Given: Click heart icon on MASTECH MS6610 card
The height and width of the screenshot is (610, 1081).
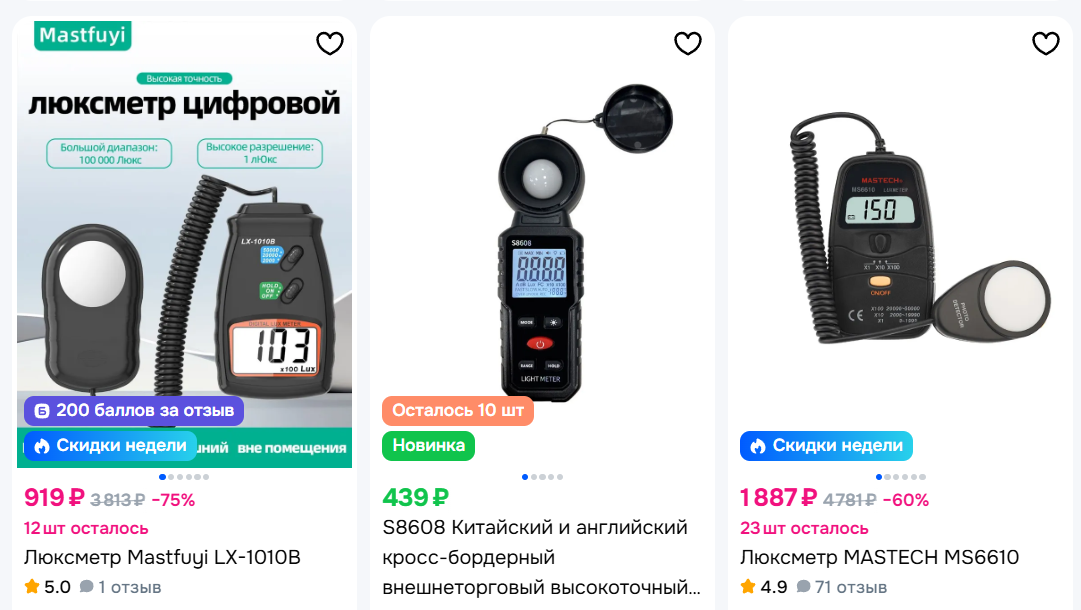Looking at the screenshot, I should point(1045,43).
